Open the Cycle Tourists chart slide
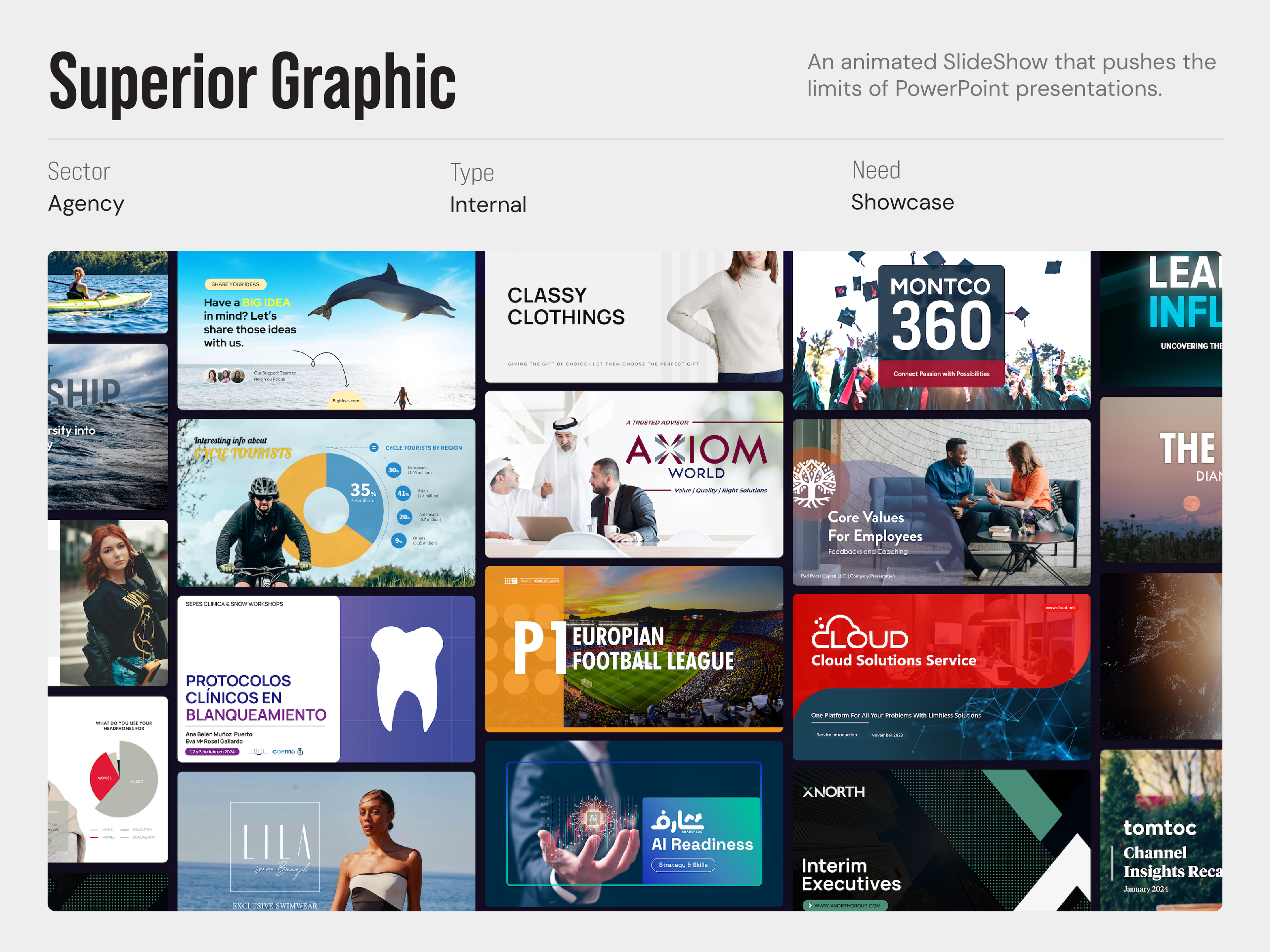This screenshot has width=1270, height=952. click(326, 502)
